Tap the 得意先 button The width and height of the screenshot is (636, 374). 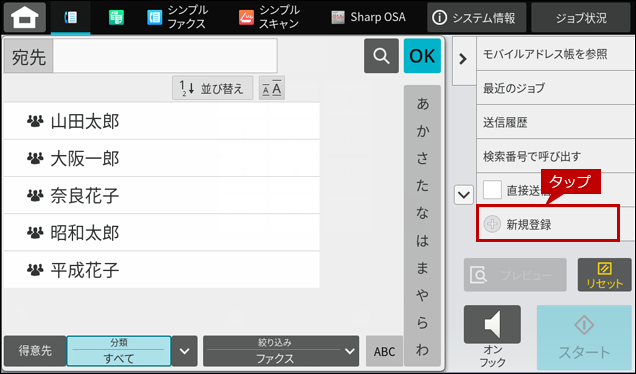click(35, 351)
